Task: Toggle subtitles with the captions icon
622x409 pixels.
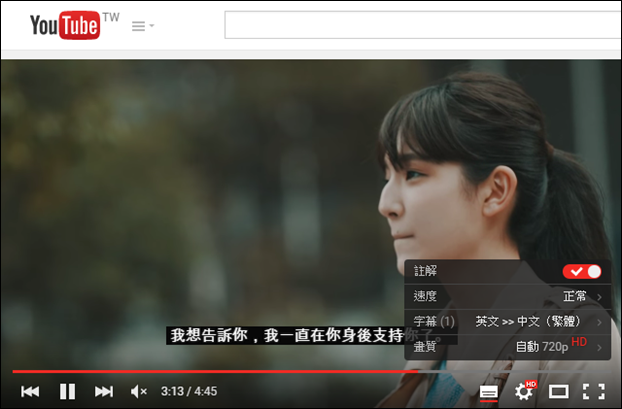Action: pyautogui.click(x=489, y=392)
